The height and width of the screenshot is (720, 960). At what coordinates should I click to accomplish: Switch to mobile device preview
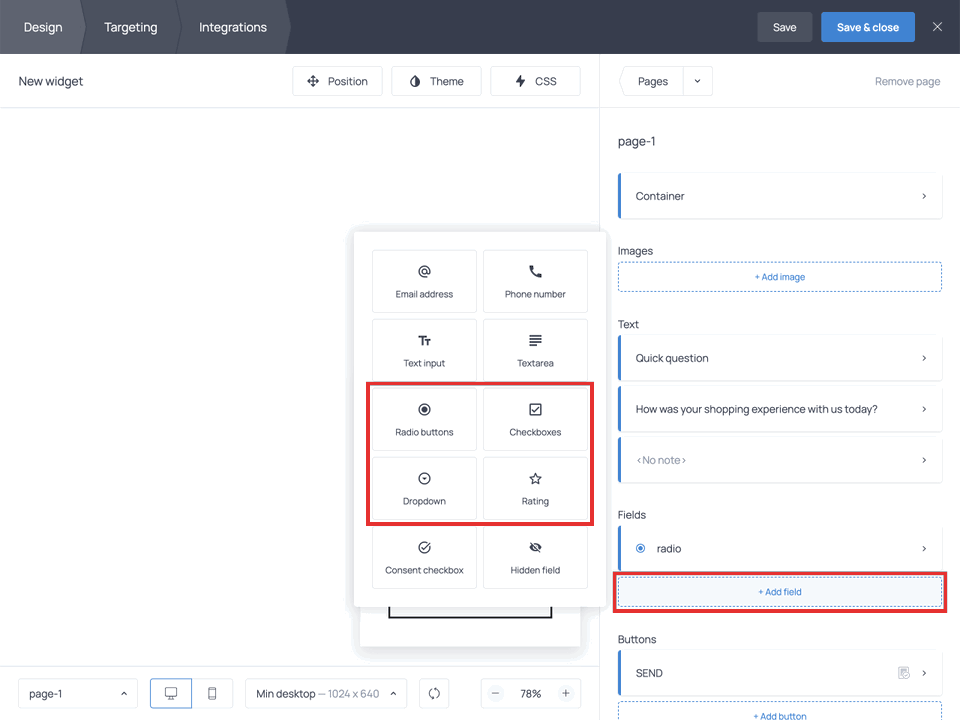point(212,693)
